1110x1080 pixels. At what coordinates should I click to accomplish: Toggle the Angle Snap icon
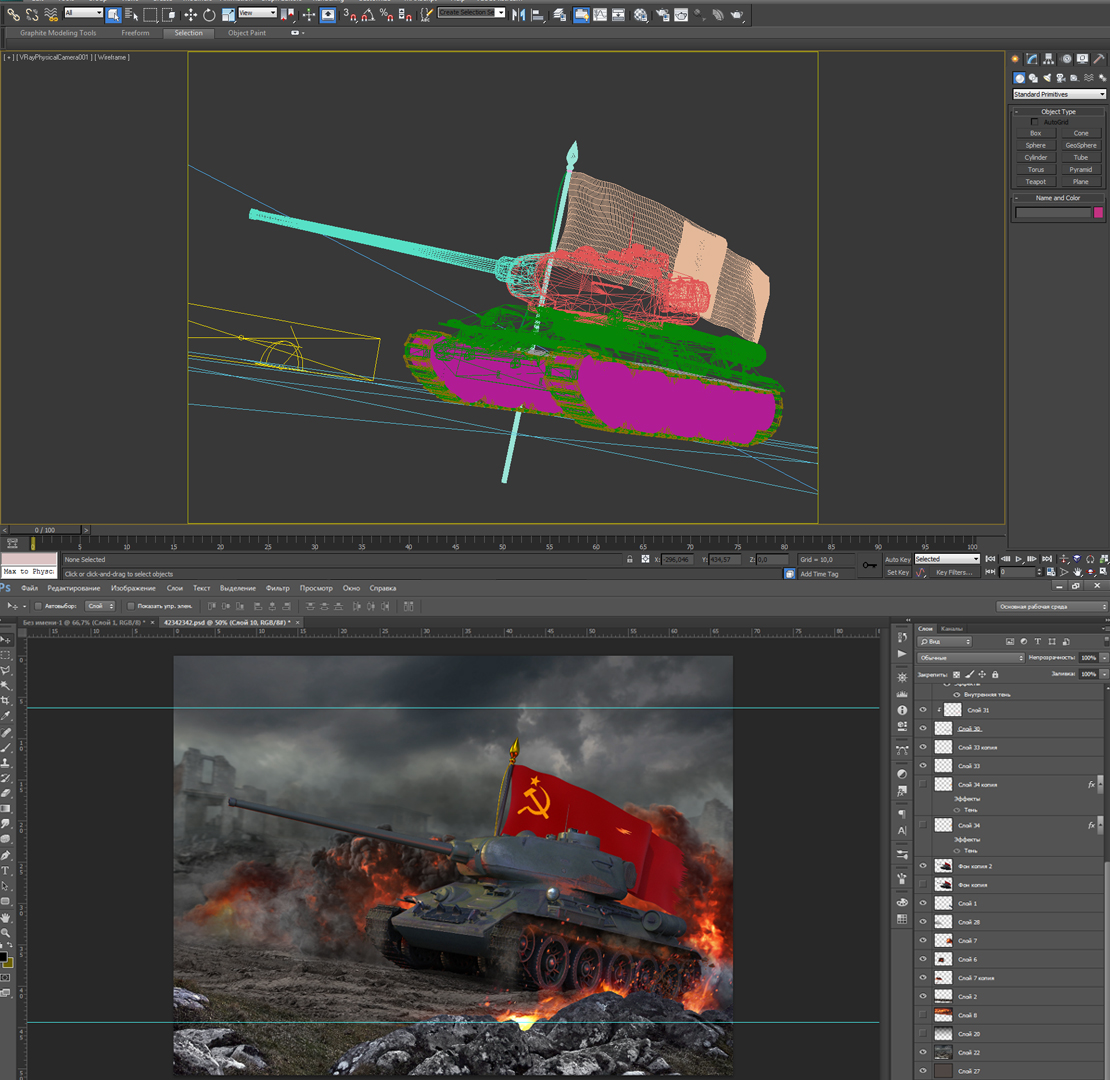[368, 14]
